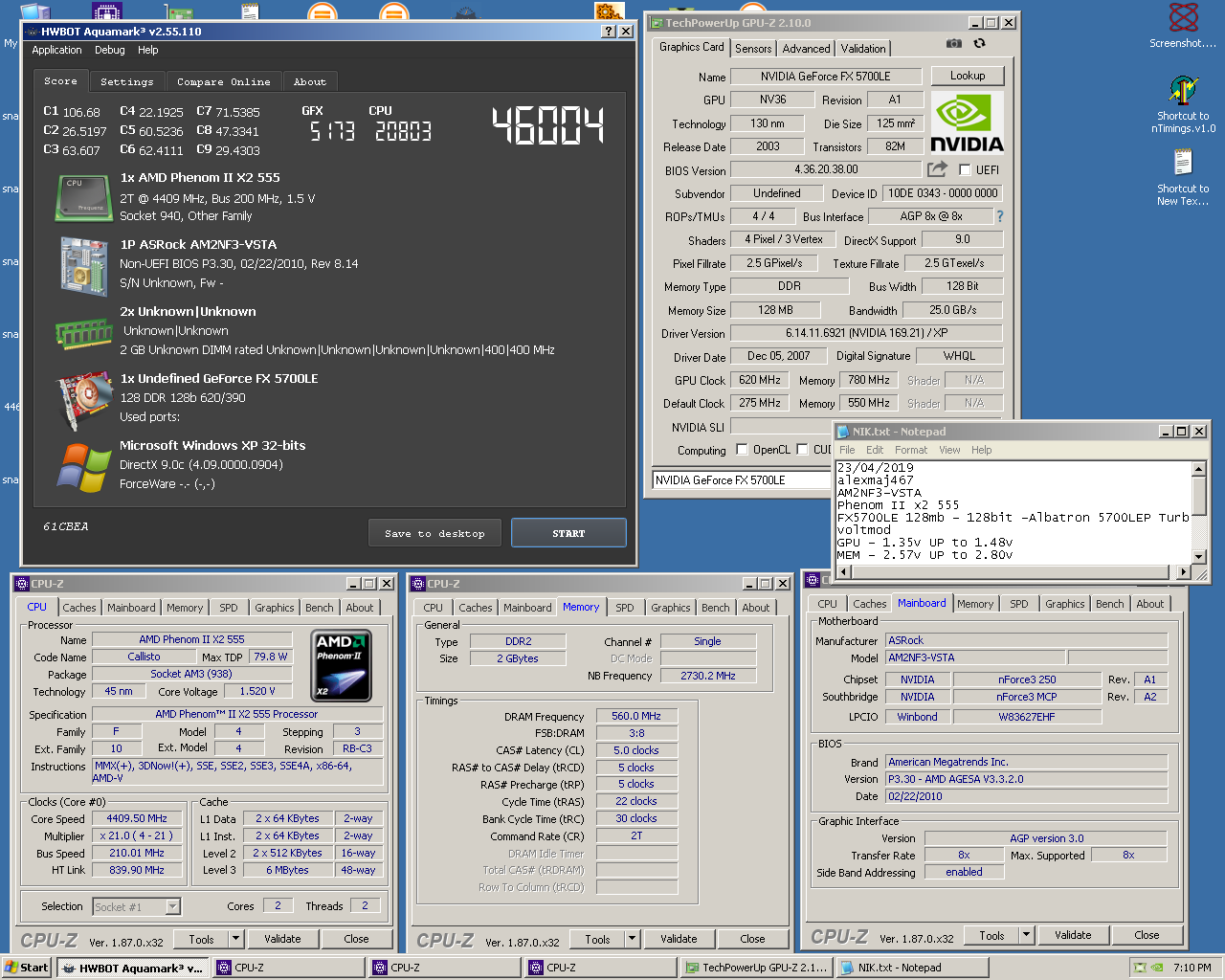This screenshot has height=980, width=1225.
Task: Open the Advanced tab in GPU-Z
Action: [806, 49]
